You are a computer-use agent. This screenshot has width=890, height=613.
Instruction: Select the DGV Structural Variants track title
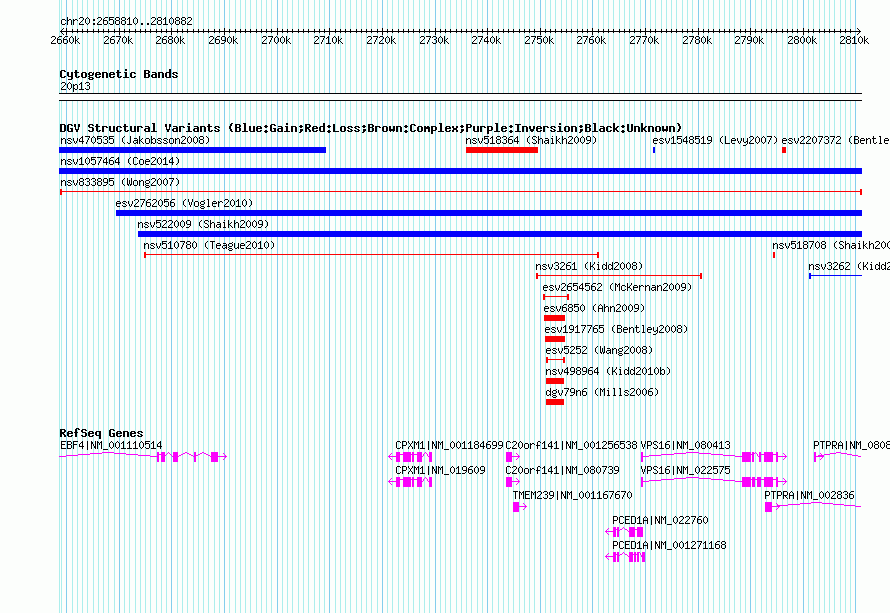click(370, 128)
